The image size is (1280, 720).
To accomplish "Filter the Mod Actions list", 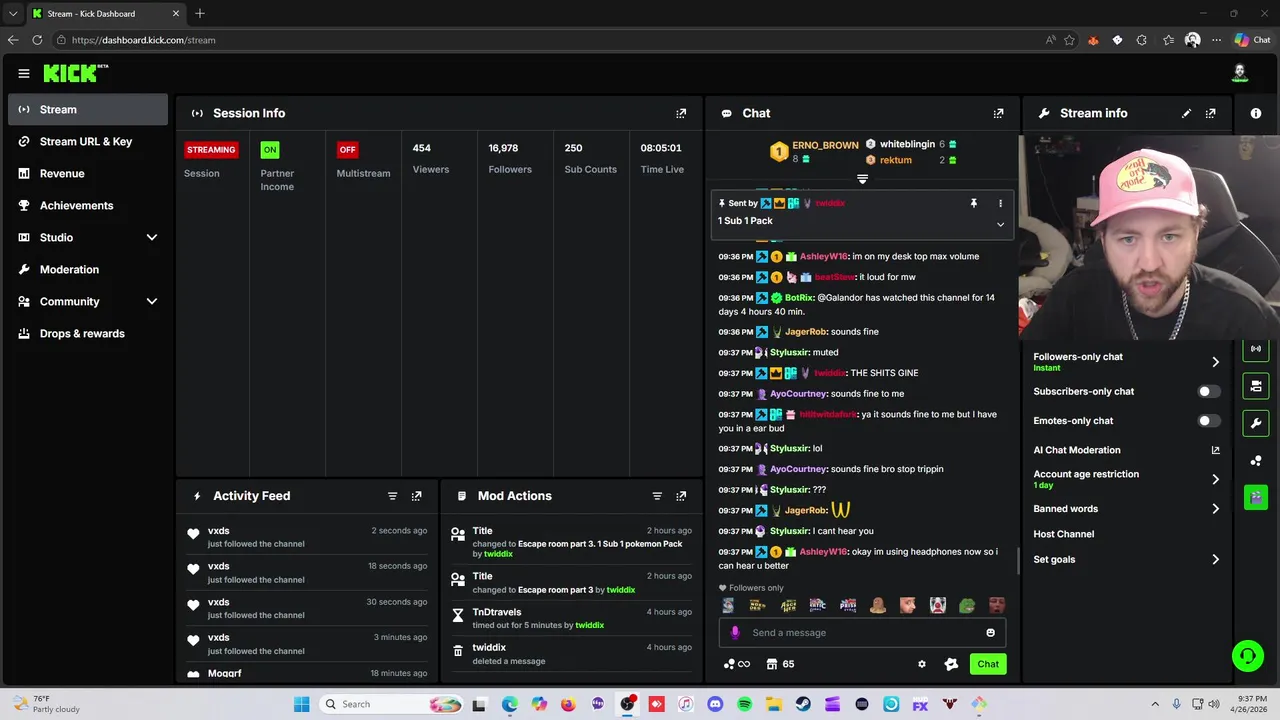I will [657, 496].
